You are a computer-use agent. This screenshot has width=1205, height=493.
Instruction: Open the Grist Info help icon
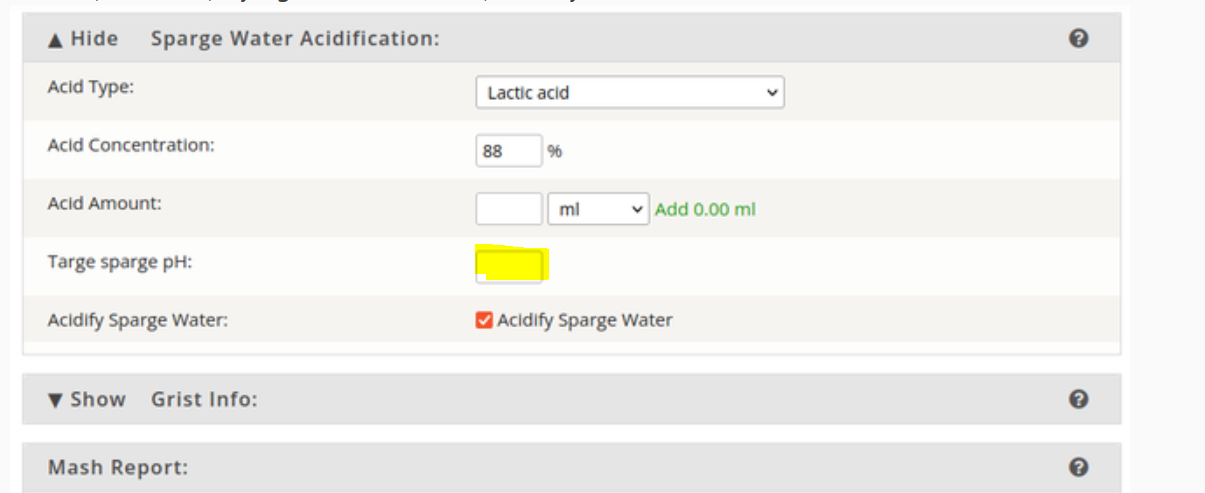[1078, 399]
